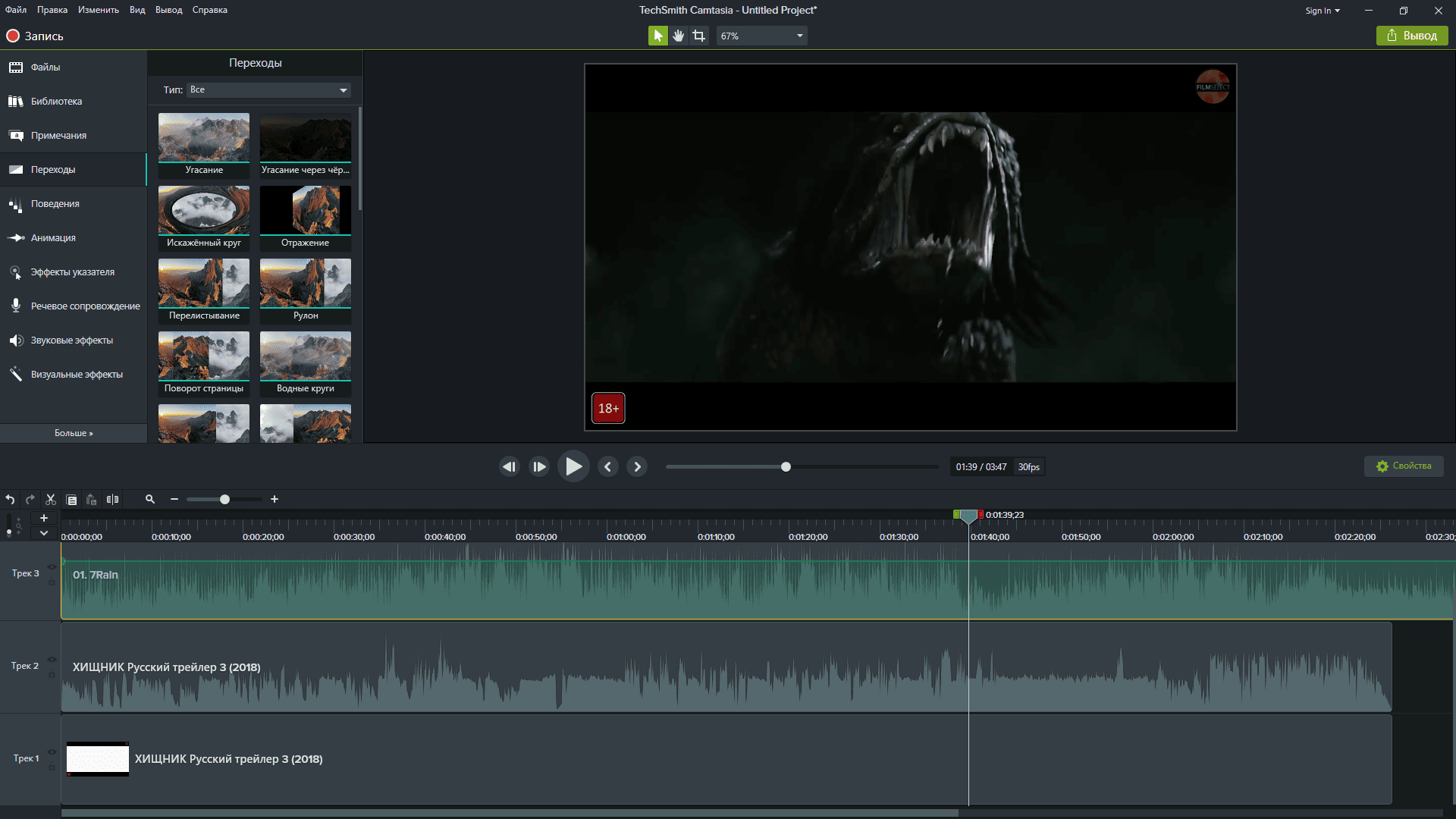Step back one frame in playback
The image size is (1456, 819).
point(509,466)
